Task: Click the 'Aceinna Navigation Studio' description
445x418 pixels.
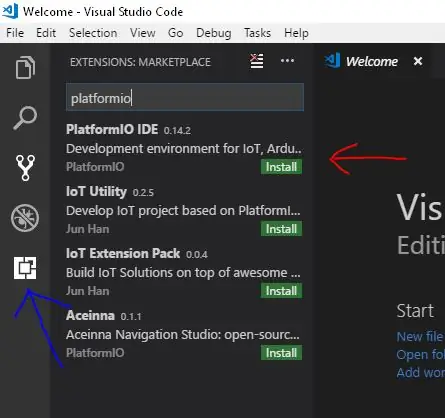Action: [183, 335]
